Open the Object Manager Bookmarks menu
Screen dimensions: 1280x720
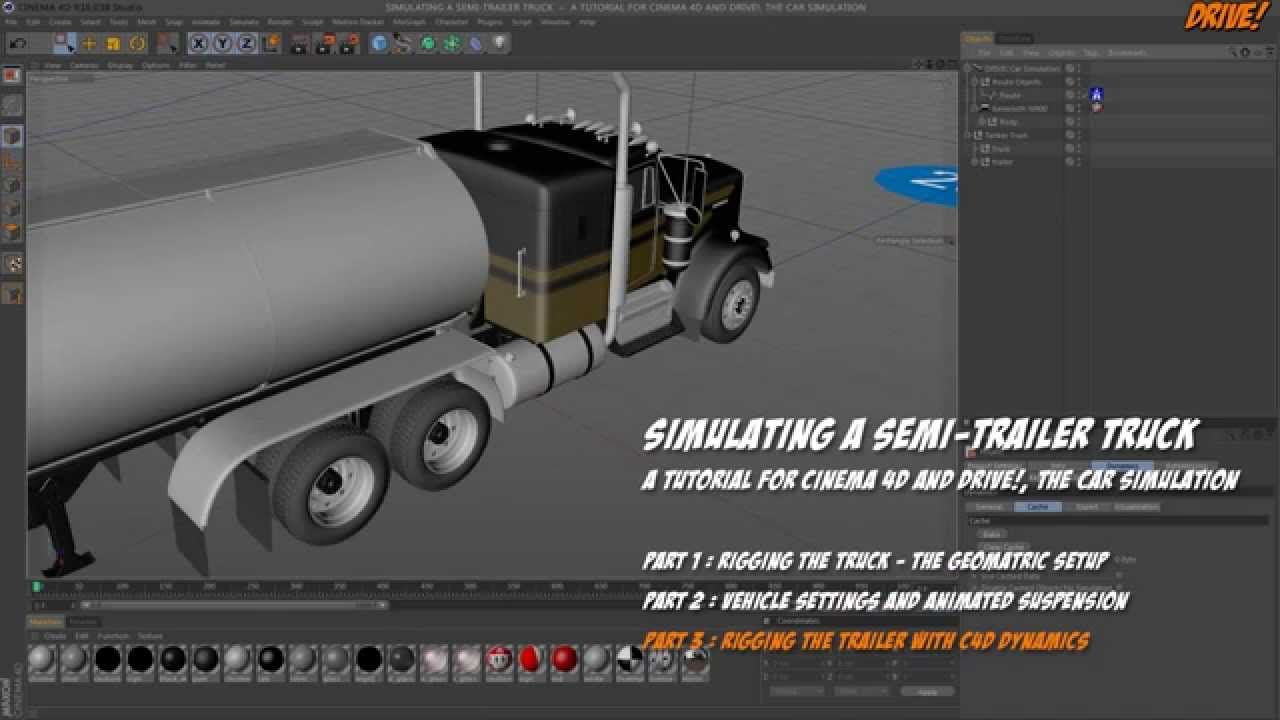[x=1127, y=53]
